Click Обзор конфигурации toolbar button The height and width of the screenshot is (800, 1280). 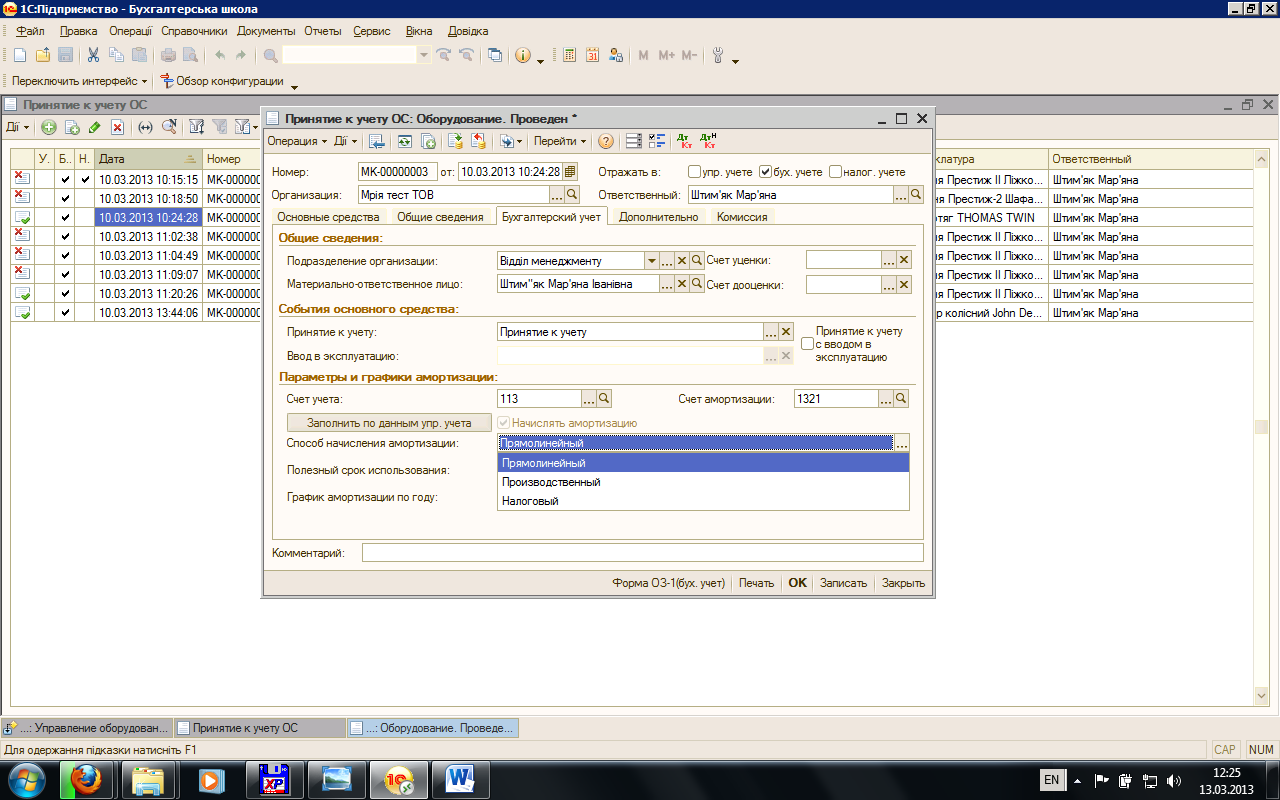pos(222,81)
